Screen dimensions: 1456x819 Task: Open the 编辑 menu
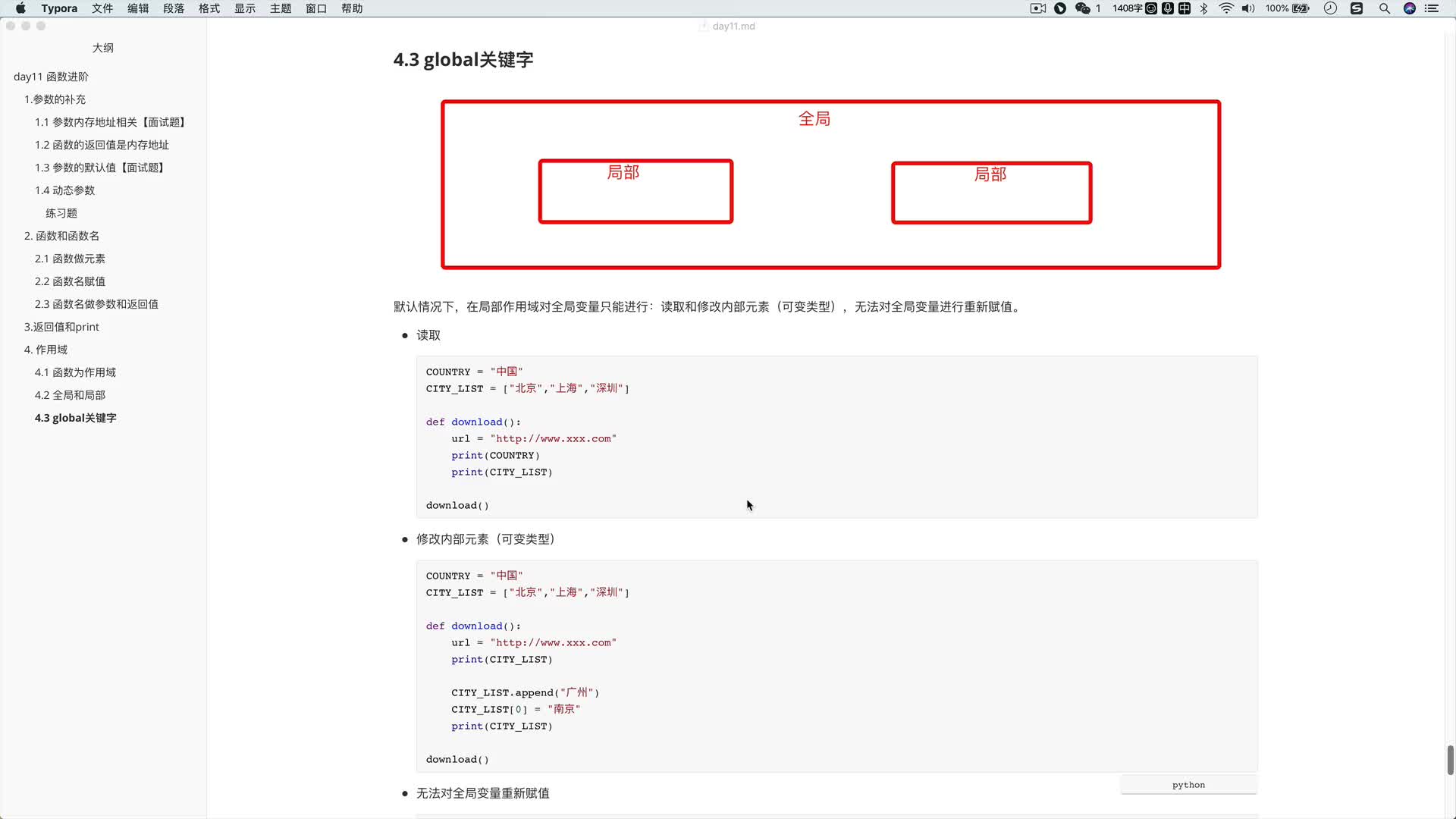138,8
